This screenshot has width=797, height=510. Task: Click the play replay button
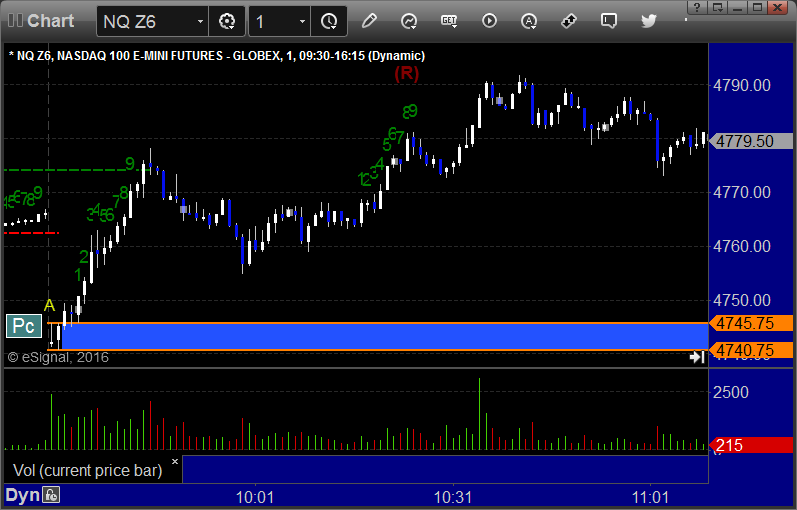(x=489, y=21)
